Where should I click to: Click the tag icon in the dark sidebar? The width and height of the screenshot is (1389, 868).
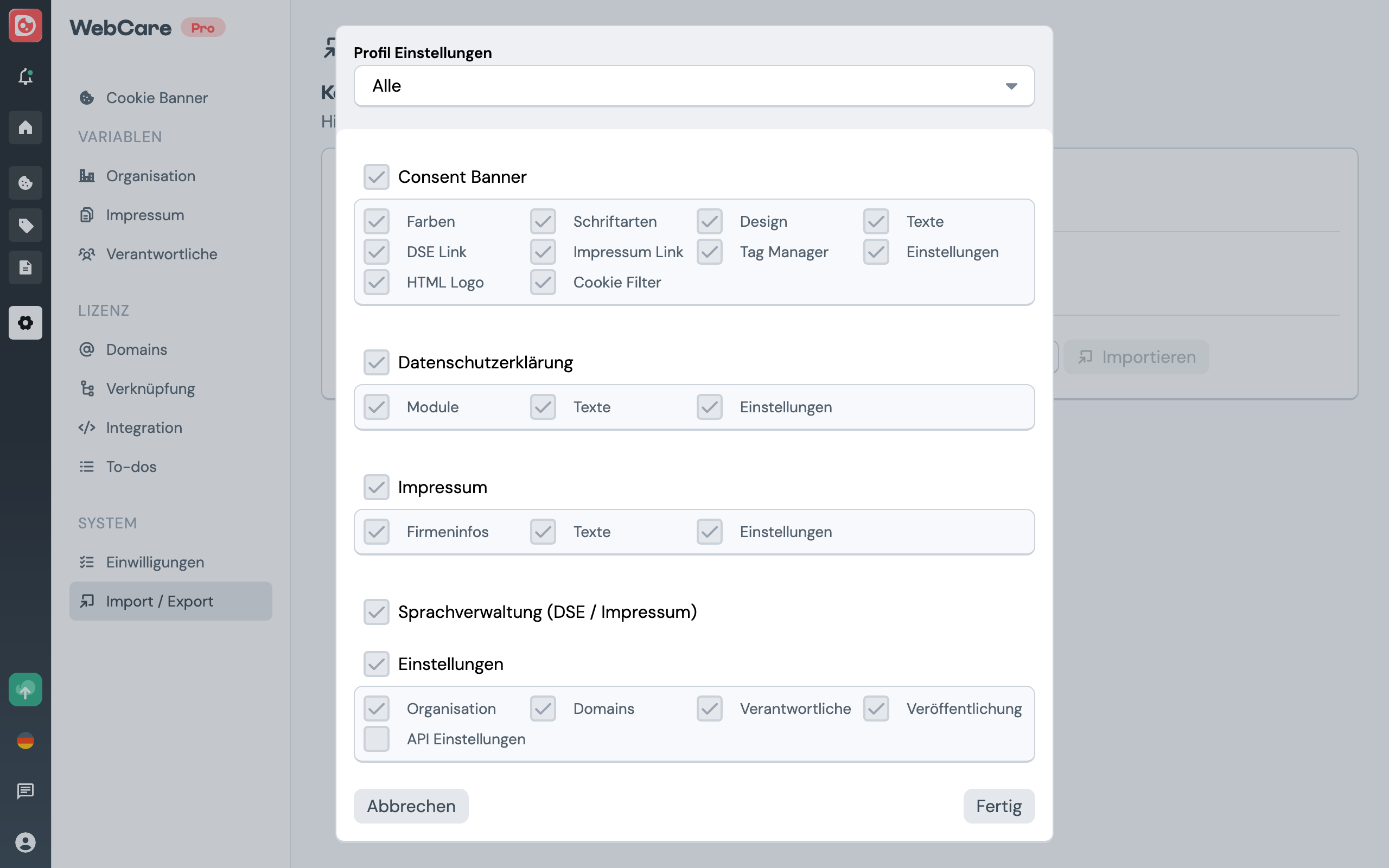point(26,225)
